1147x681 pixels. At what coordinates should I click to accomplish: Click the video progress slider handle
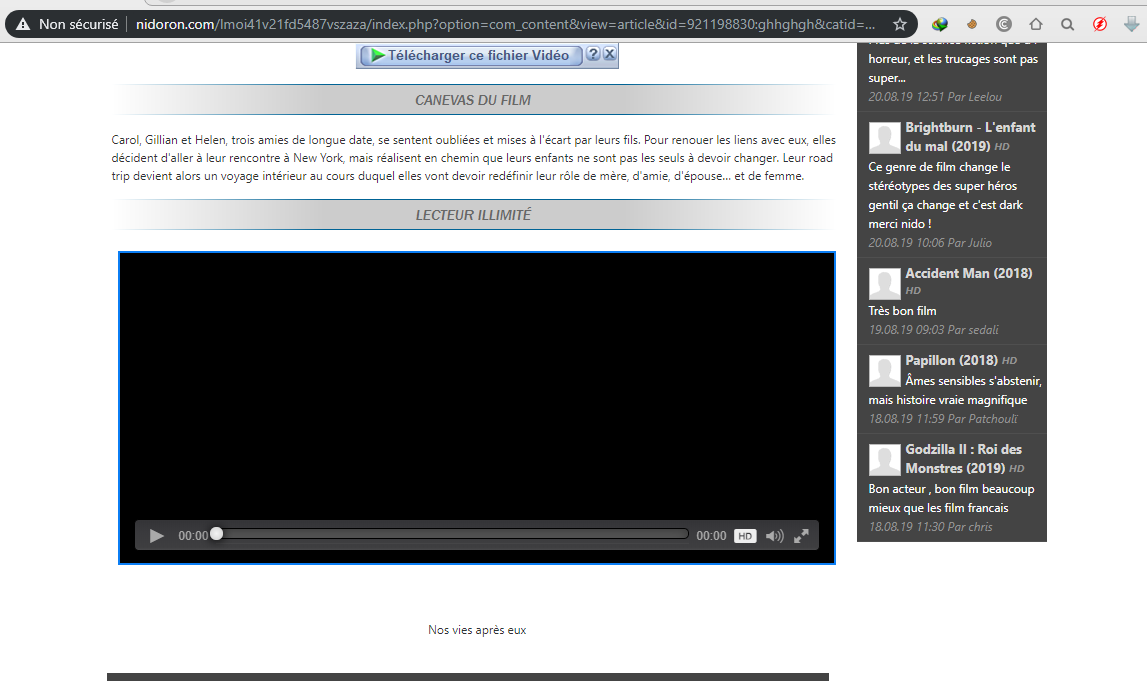217,534
